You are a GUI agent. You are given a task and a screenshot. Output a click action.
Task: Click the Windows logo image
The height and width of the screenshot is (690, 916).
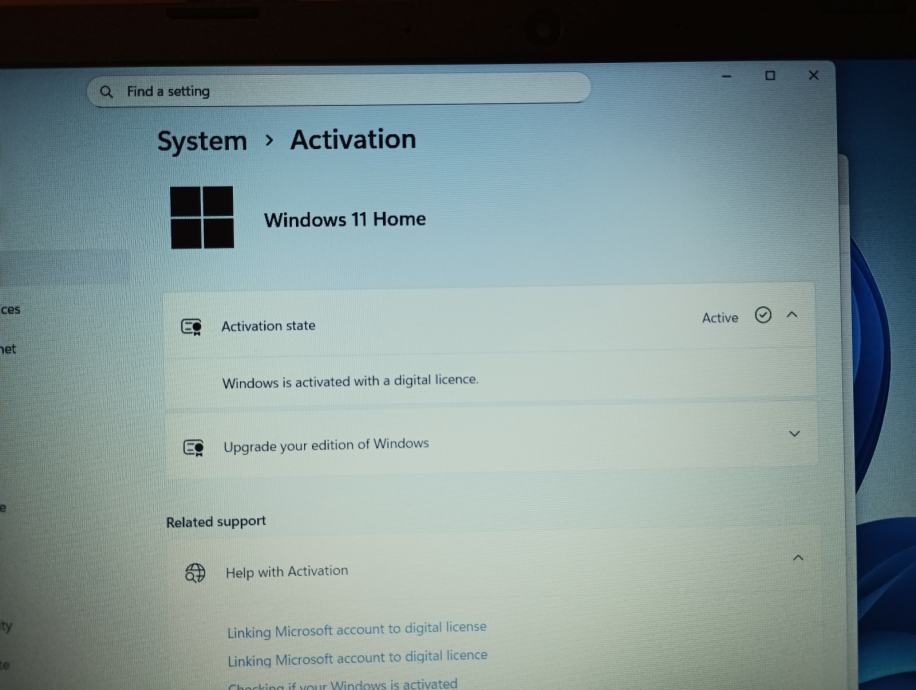[x=202, y=217]
